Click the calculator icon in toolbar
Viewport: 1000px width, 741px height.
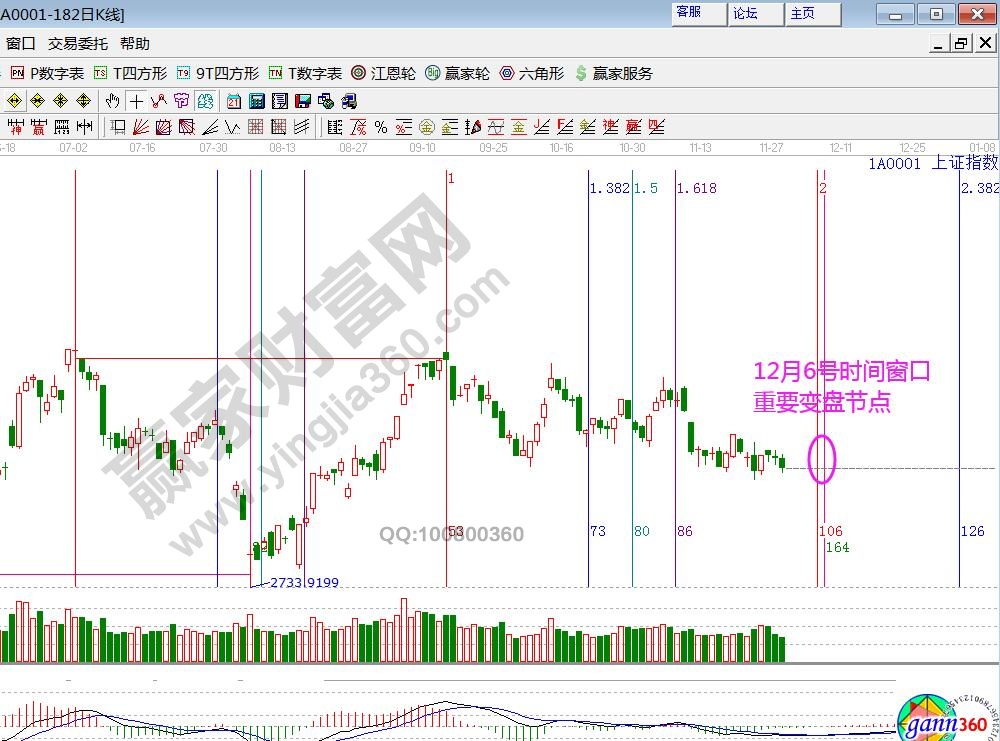pos(256,101)
